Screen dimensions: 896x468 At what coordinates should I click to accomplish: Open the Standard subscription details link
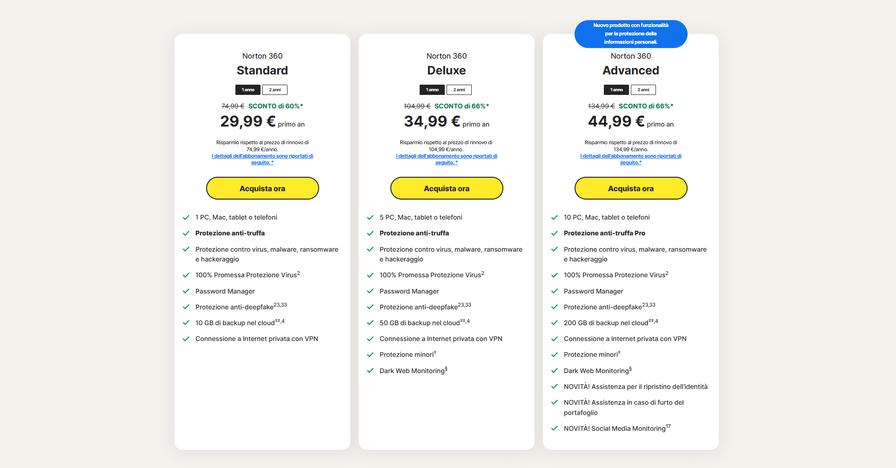pos(262,158)
